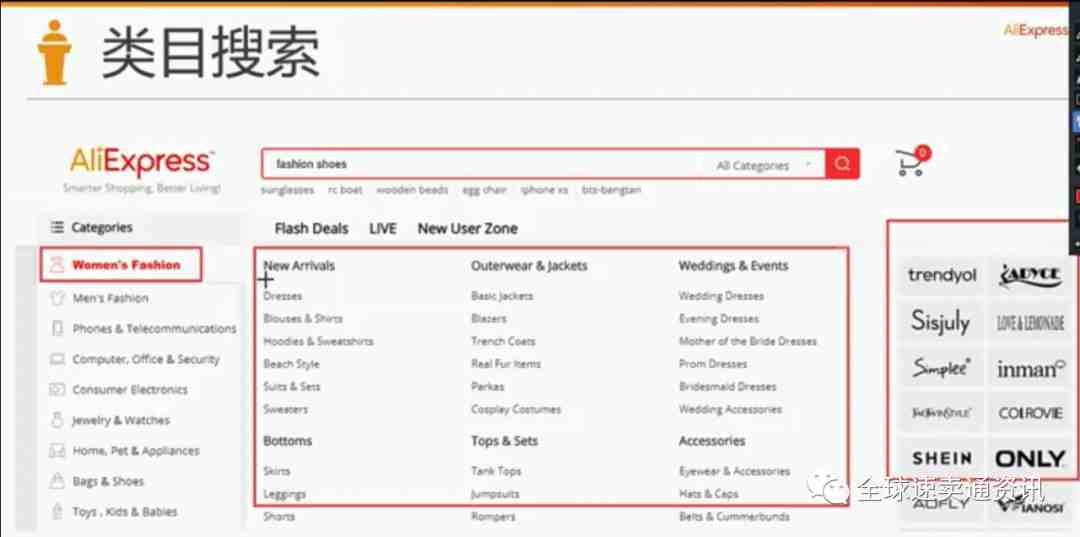This screenshot has height=537, width=1080.
Task: Open Outerwear & Jackets heading
Action: click(x=529, y=266)
